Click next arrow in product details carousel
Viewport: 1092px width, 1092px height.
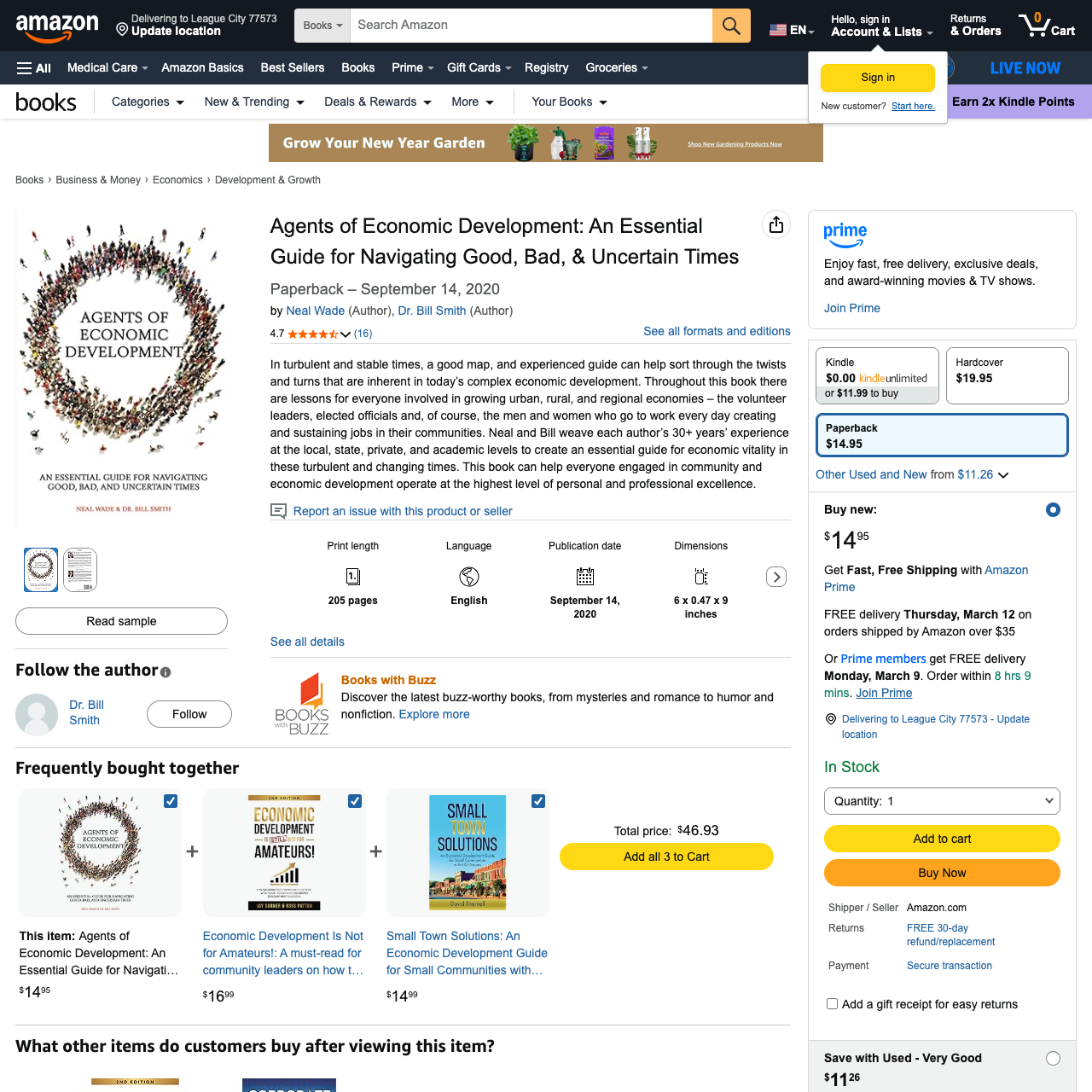[x=776, y=577]
